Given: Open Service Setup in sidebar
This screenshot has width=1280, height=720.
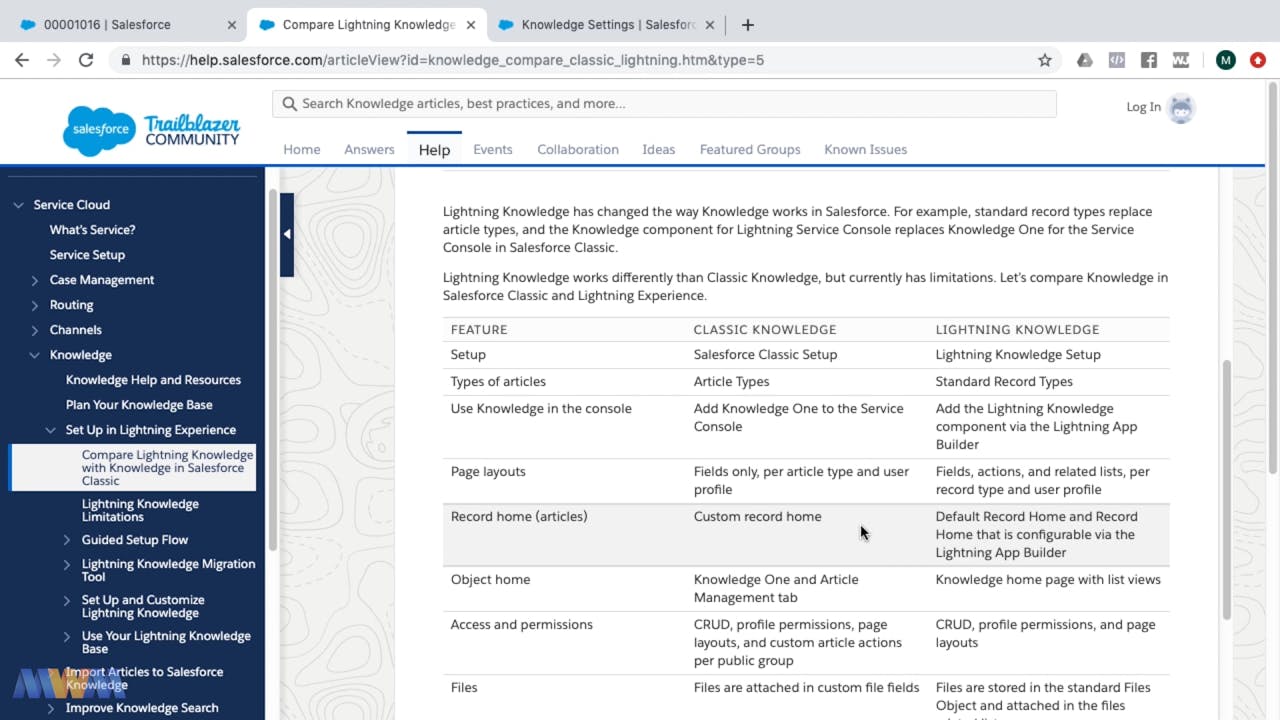Looking at the screenshot, I should coord(87,255).
